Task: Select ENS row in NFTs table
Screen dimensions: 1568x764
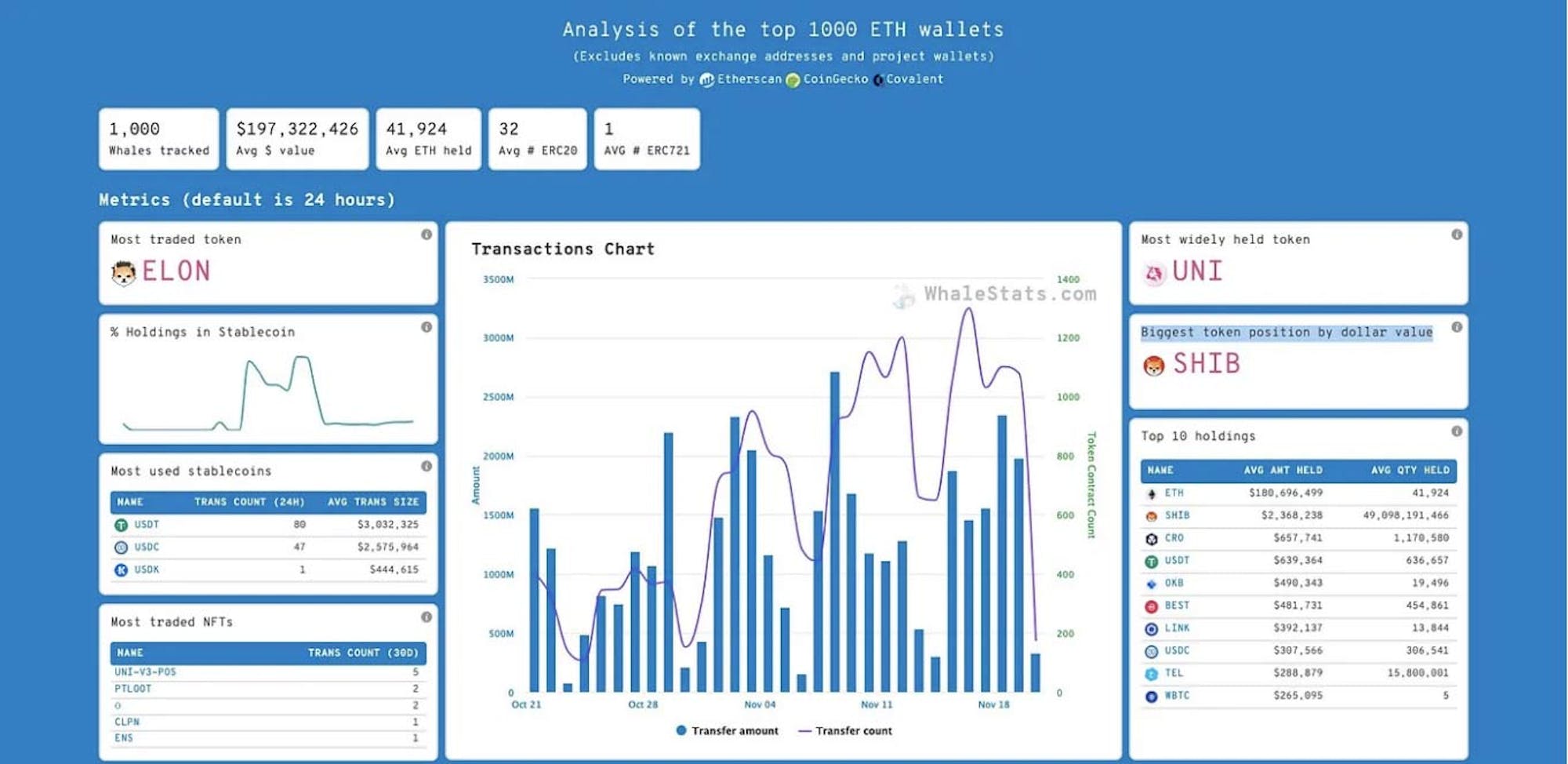Action: click(x=268, y=738)
